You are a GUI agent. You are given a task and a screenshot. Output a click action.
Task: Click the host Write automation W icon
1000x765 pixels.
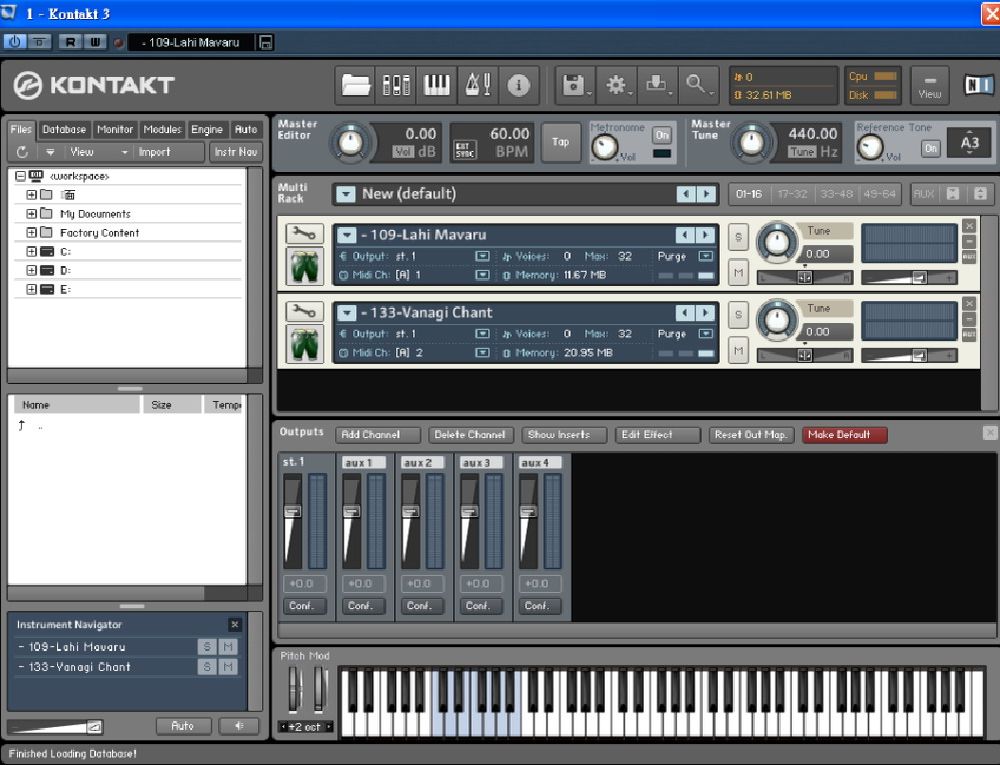[94, 42]
